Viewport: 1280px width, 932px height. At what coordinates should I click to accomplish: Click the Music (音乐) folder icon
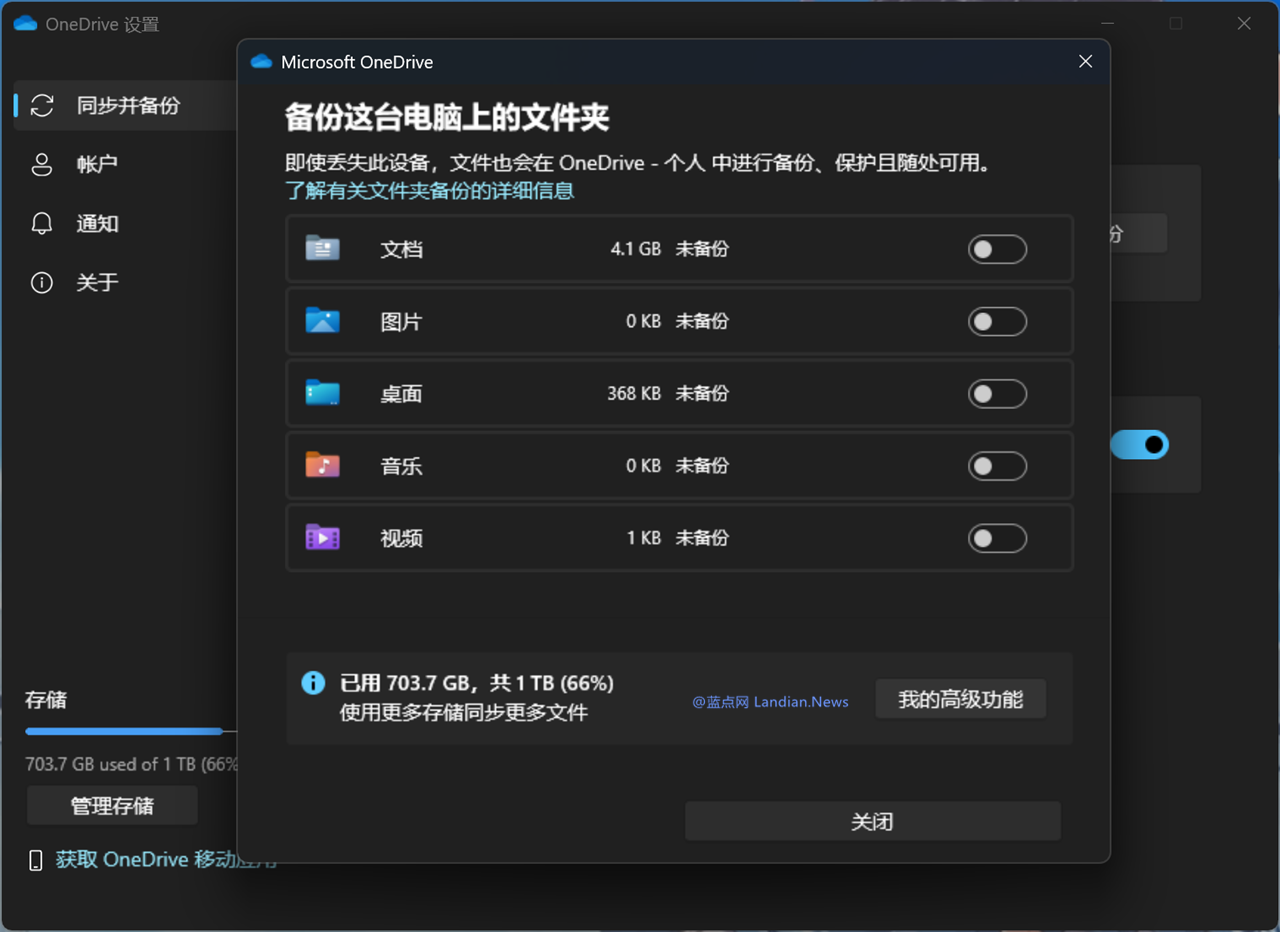coord(322,464)
